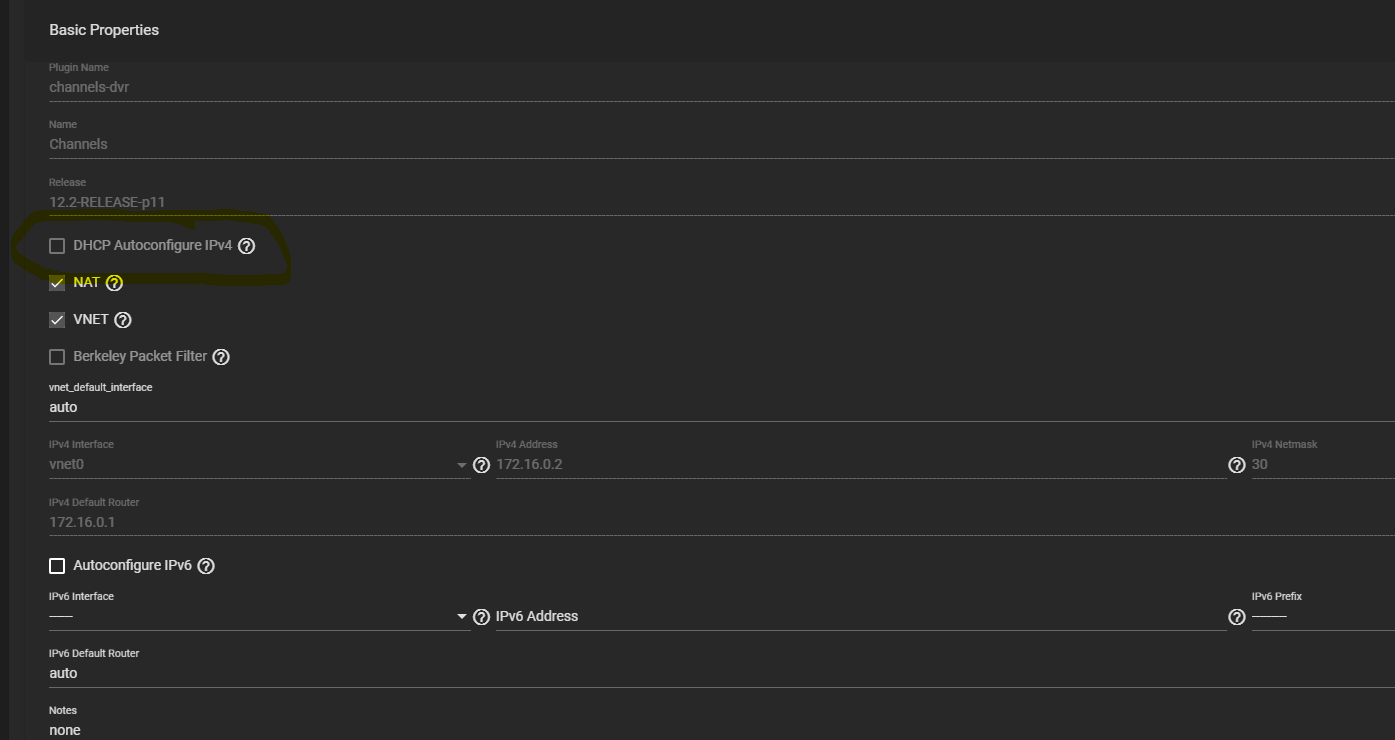
Task: Open the IPv6 Interface dropdown arrow
Action: (461, 617)
